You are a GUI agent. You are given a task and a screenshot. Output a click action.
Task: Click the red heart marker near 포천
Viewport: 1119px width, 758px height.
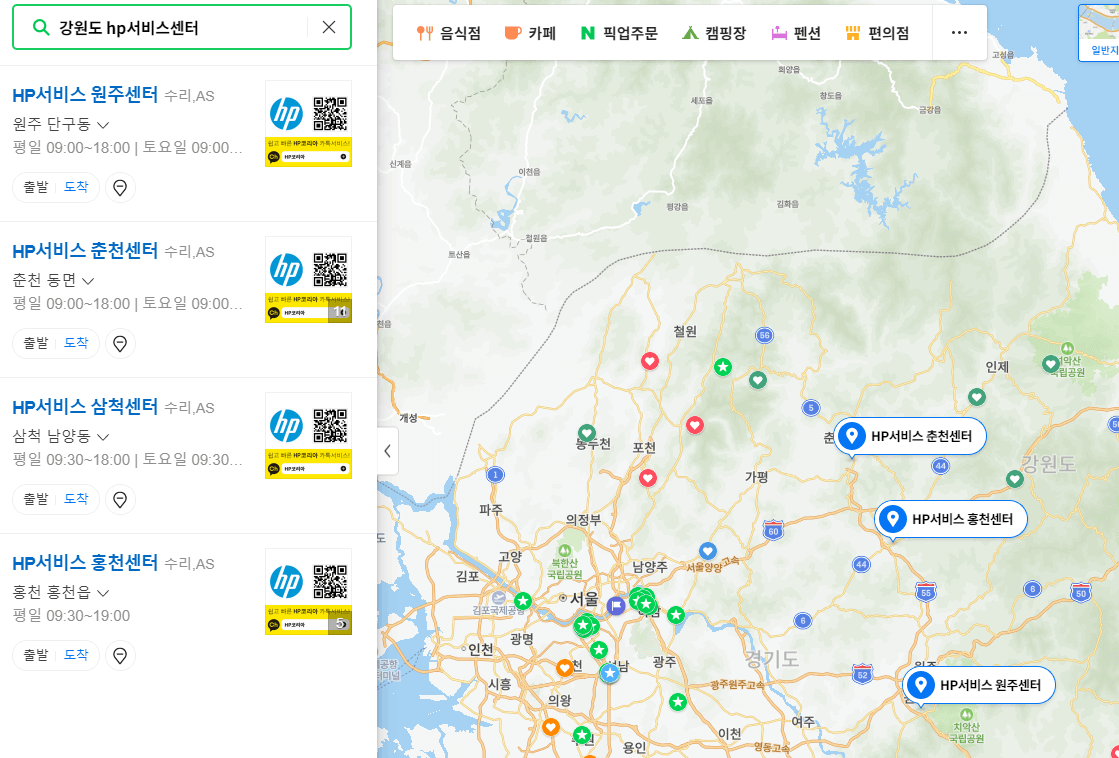[x=648, y=478]
